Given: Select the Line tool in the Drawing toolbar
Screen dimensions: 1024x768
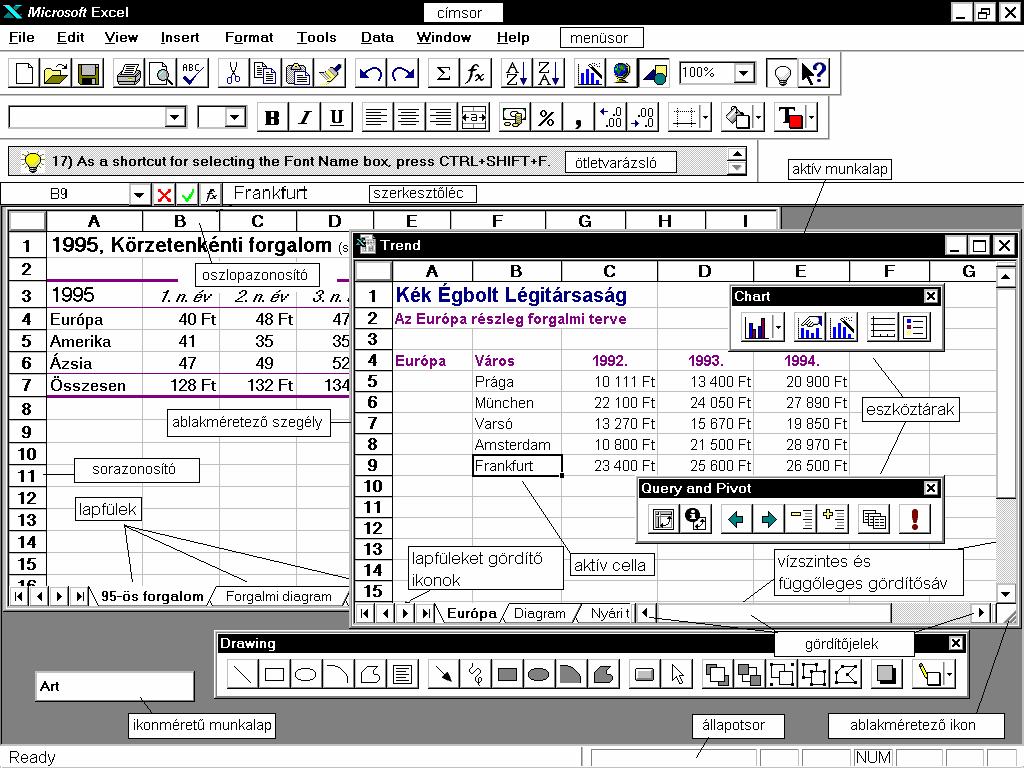Looking at the screenshot, I should [242, 673].
